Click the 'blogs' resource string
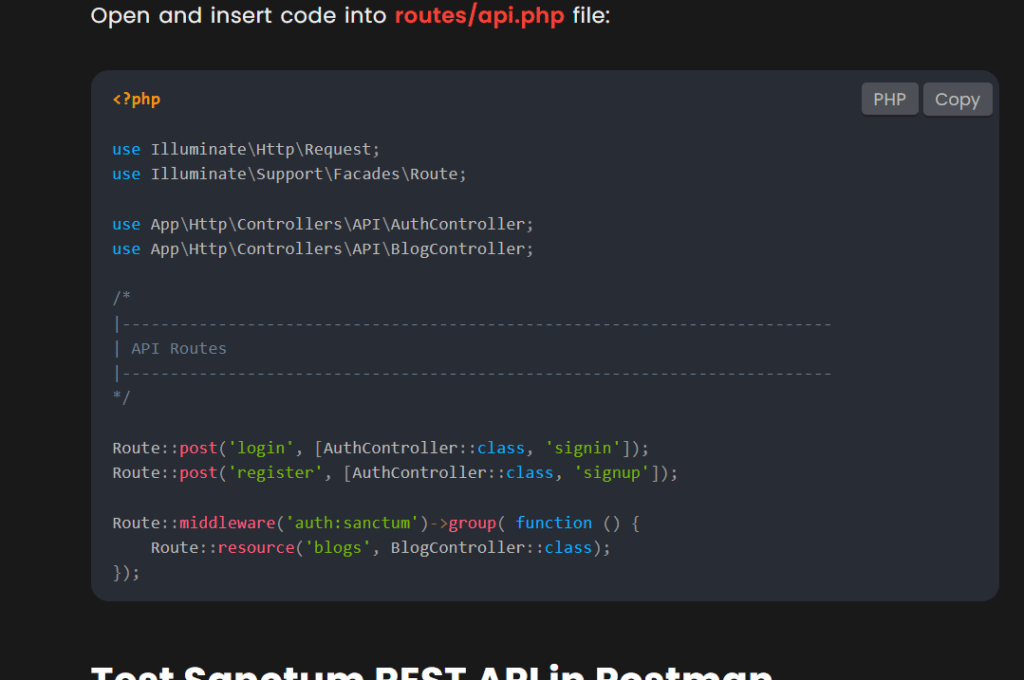 (x=337, y=548)
